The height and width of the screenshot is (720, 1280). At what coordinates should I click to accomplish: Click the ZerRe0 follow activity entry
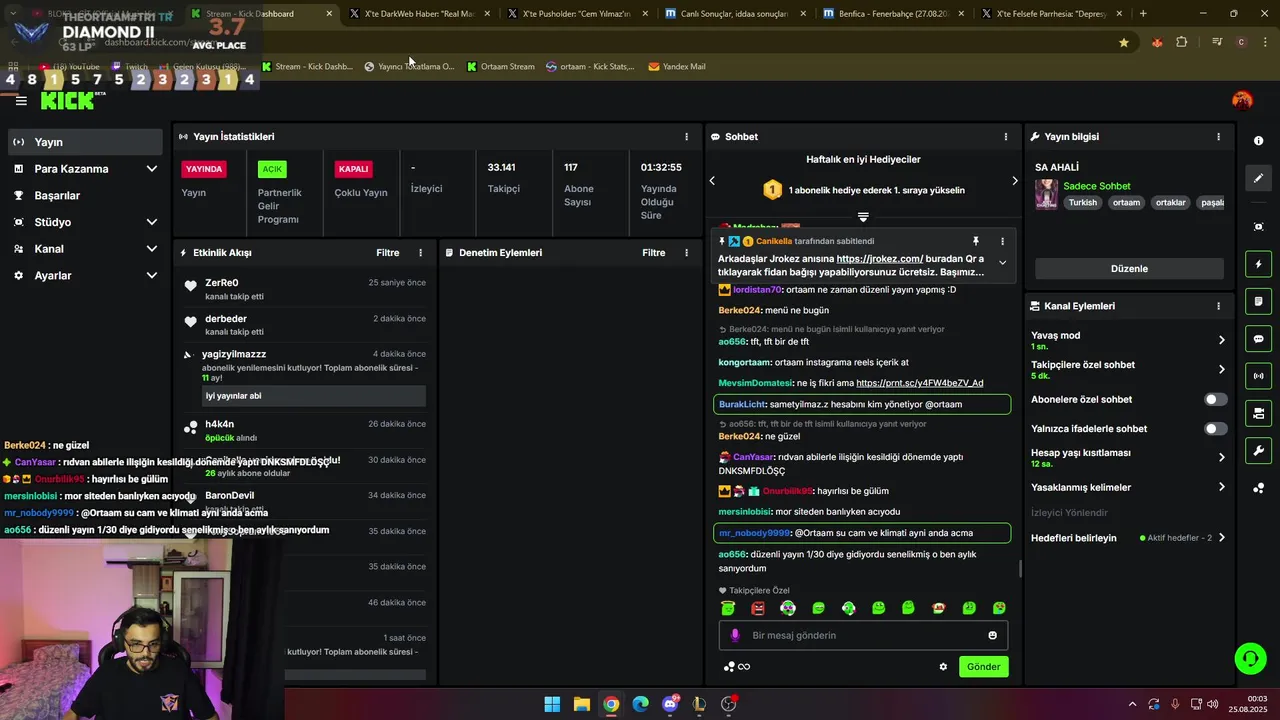[x=304, y=289]
